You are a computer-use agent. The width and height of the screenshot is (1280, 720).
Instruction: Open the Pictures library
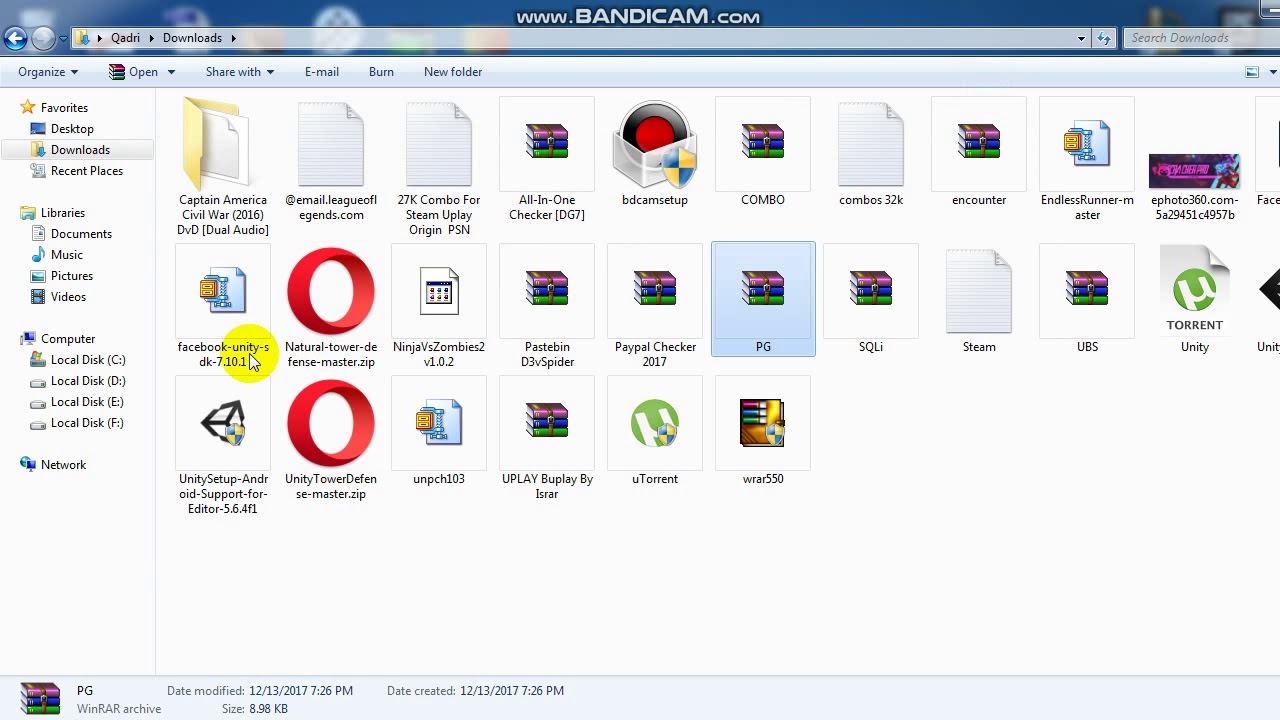(x=72, y=276)
